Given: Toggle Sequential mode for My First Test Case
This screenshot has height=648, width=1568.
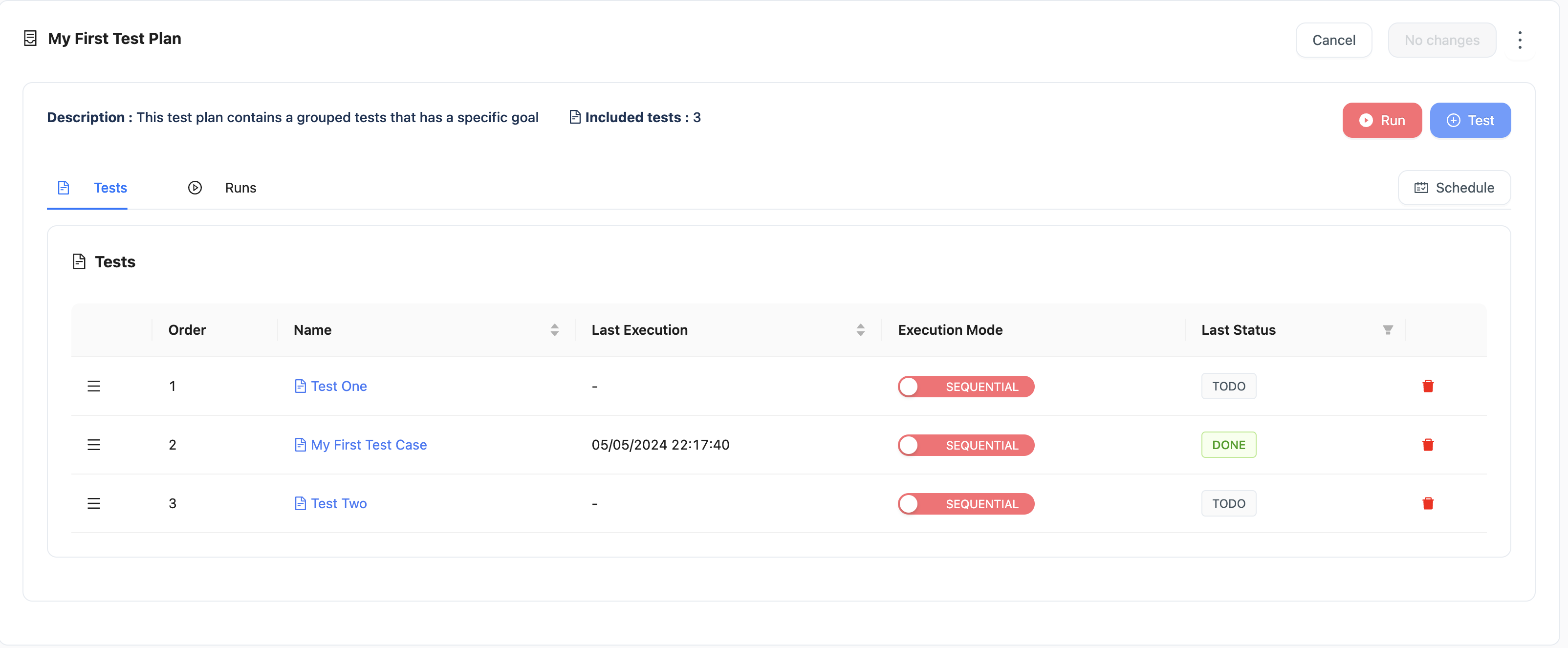Looking at the screenshot, I should 966,445.
